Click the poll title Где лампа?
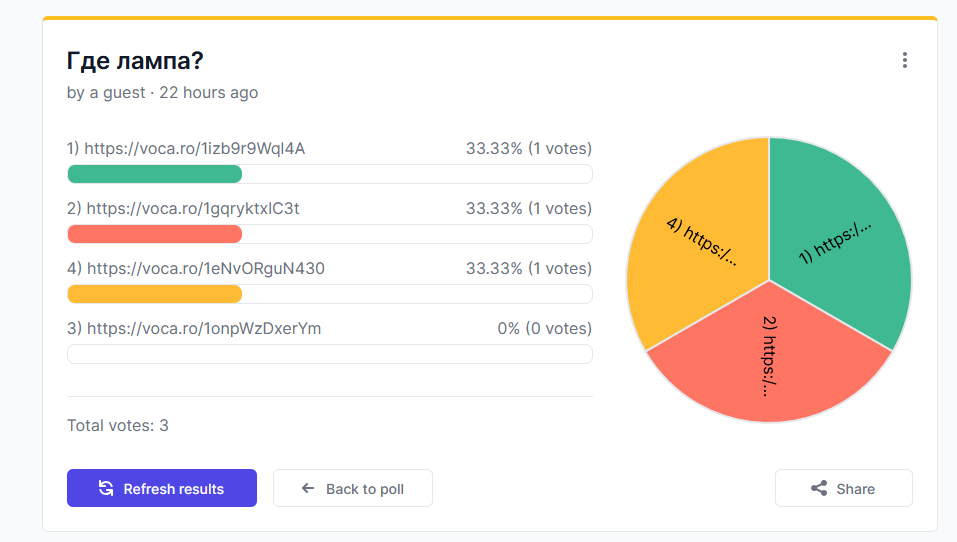 [x=135, y=60]
